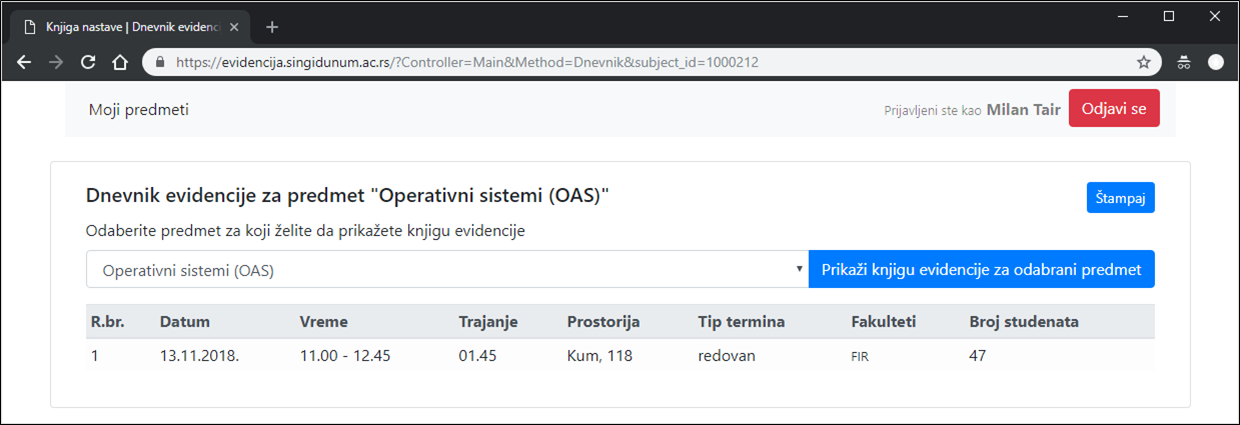Close the Knjiga nastave tab
Screen dimensions: 1240x425
coord(237,27)
